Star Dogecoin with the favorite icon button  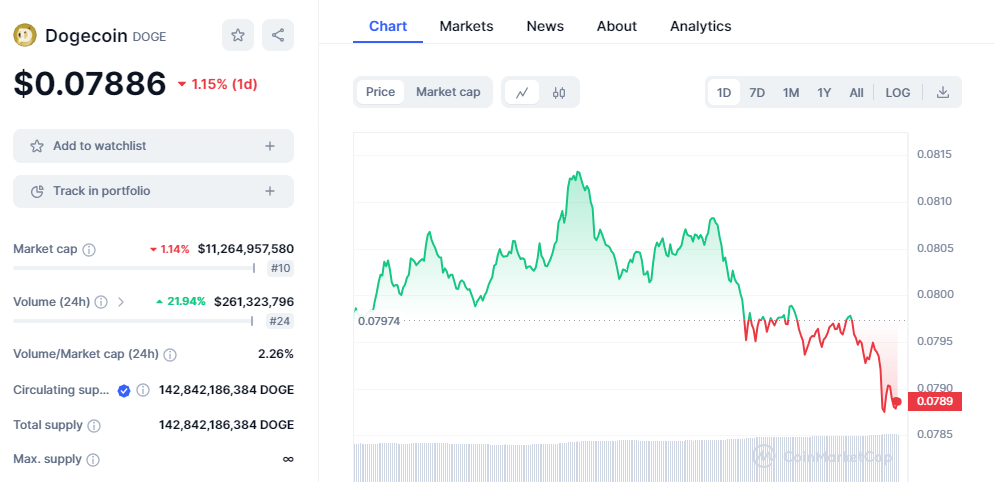[x=238, y=35]
